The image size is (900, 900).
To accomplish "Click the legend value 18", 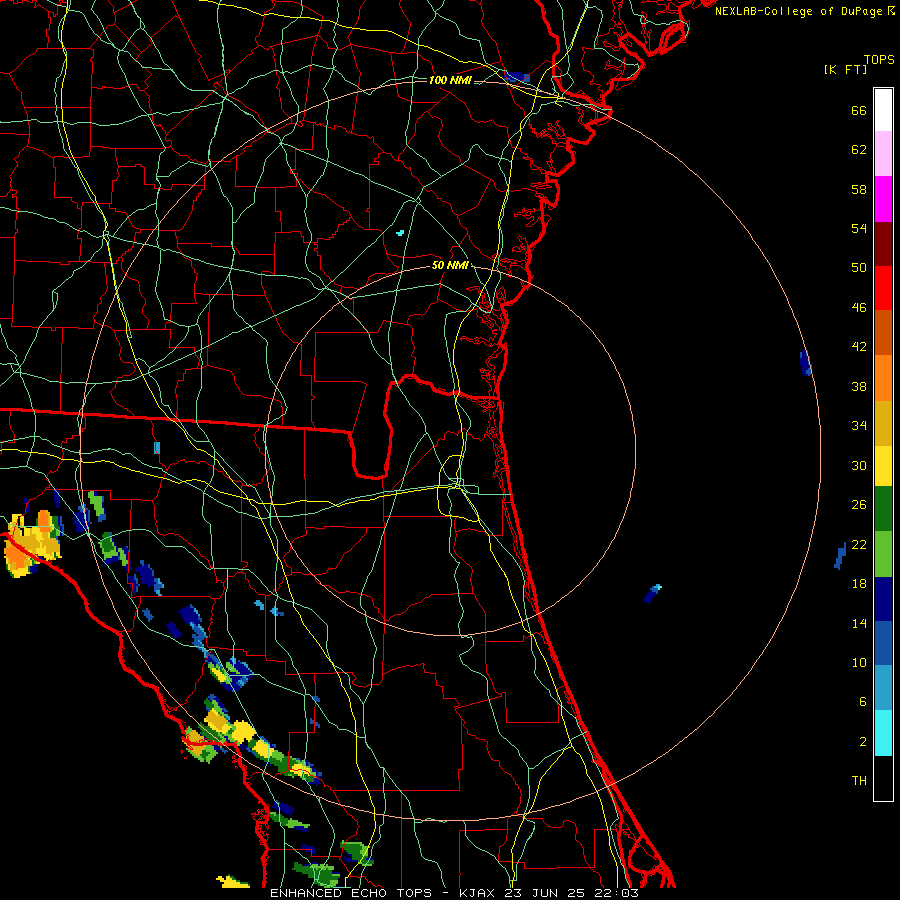I will (x=859, y=584).
